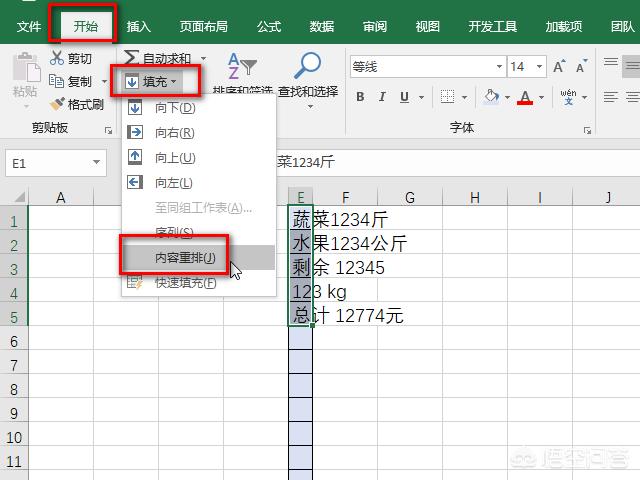Choose 向左(L) fill left
The width and height of the screenshot is (640, 480).
tap(199, 183)
